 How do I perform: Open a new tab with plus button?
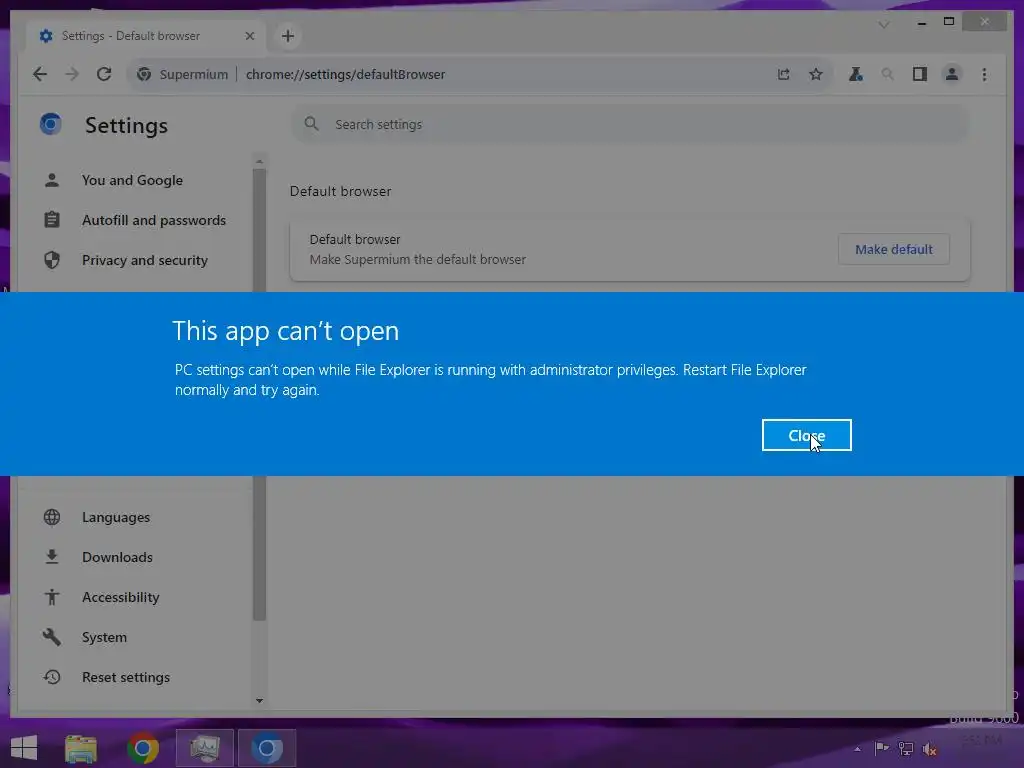click(288, 36)
